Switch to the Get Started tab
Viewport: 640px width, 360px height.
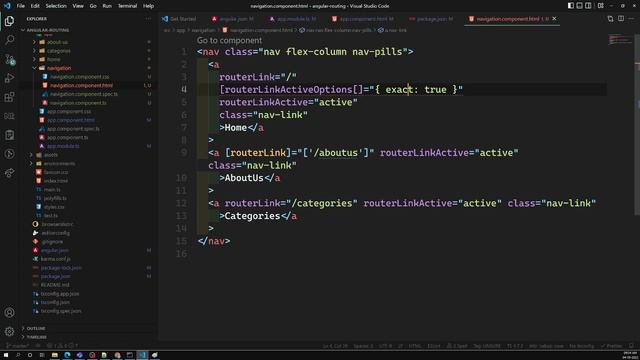coord(180,19)
